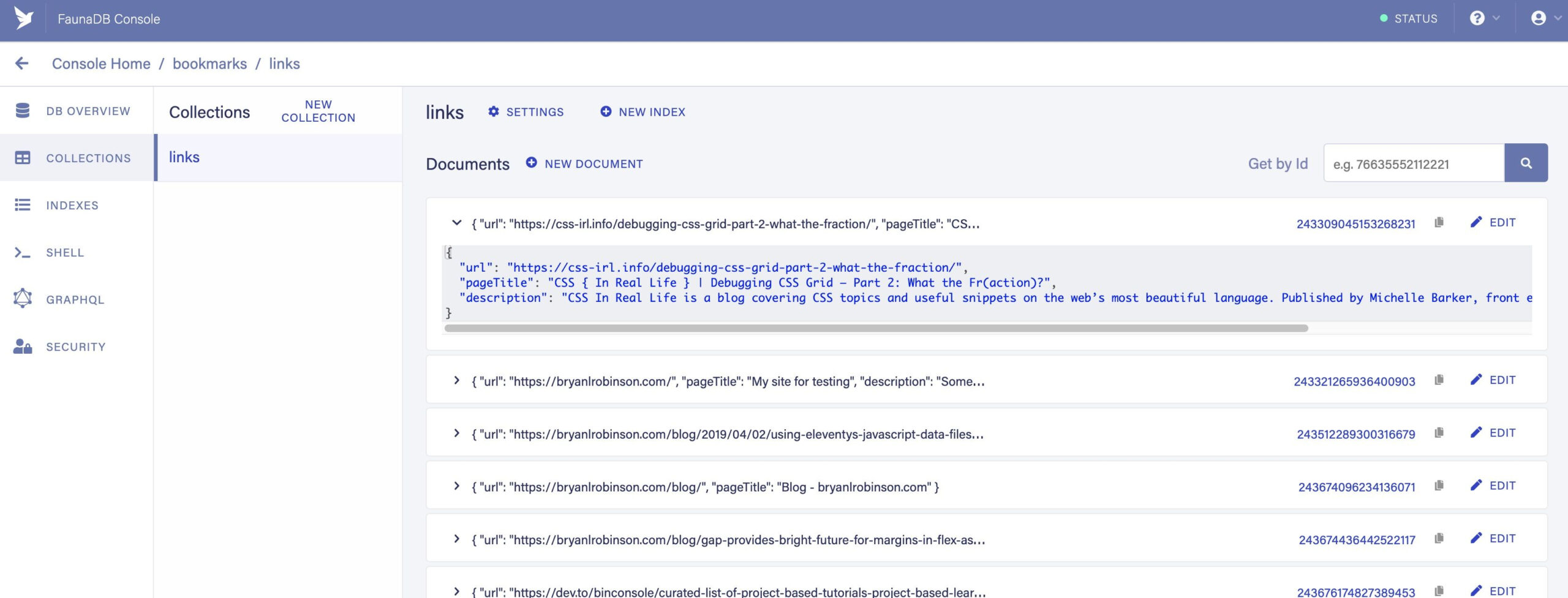Click Console Home breadcrumb
This screenshot has width=1568, height=598.
tap(101, 64)
